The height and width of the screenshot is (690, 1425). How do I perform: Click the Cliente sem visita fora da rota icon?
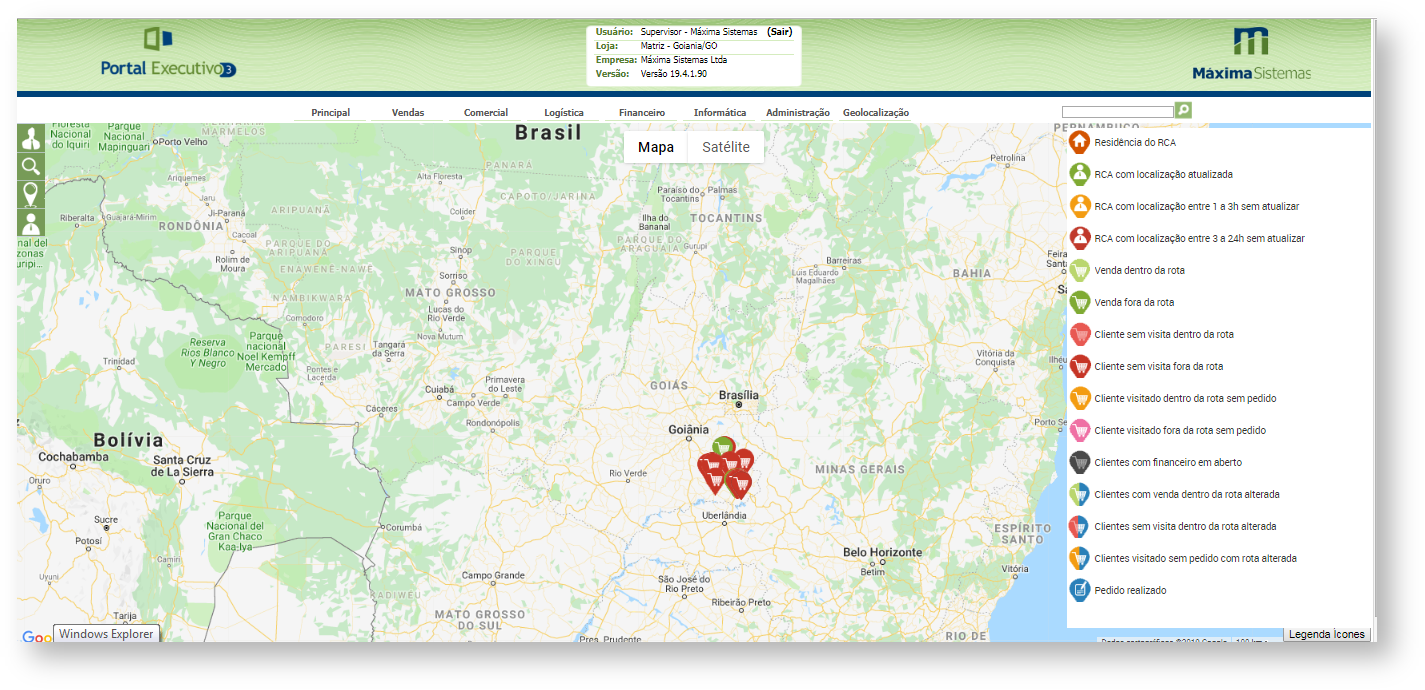pos(1079,366)
